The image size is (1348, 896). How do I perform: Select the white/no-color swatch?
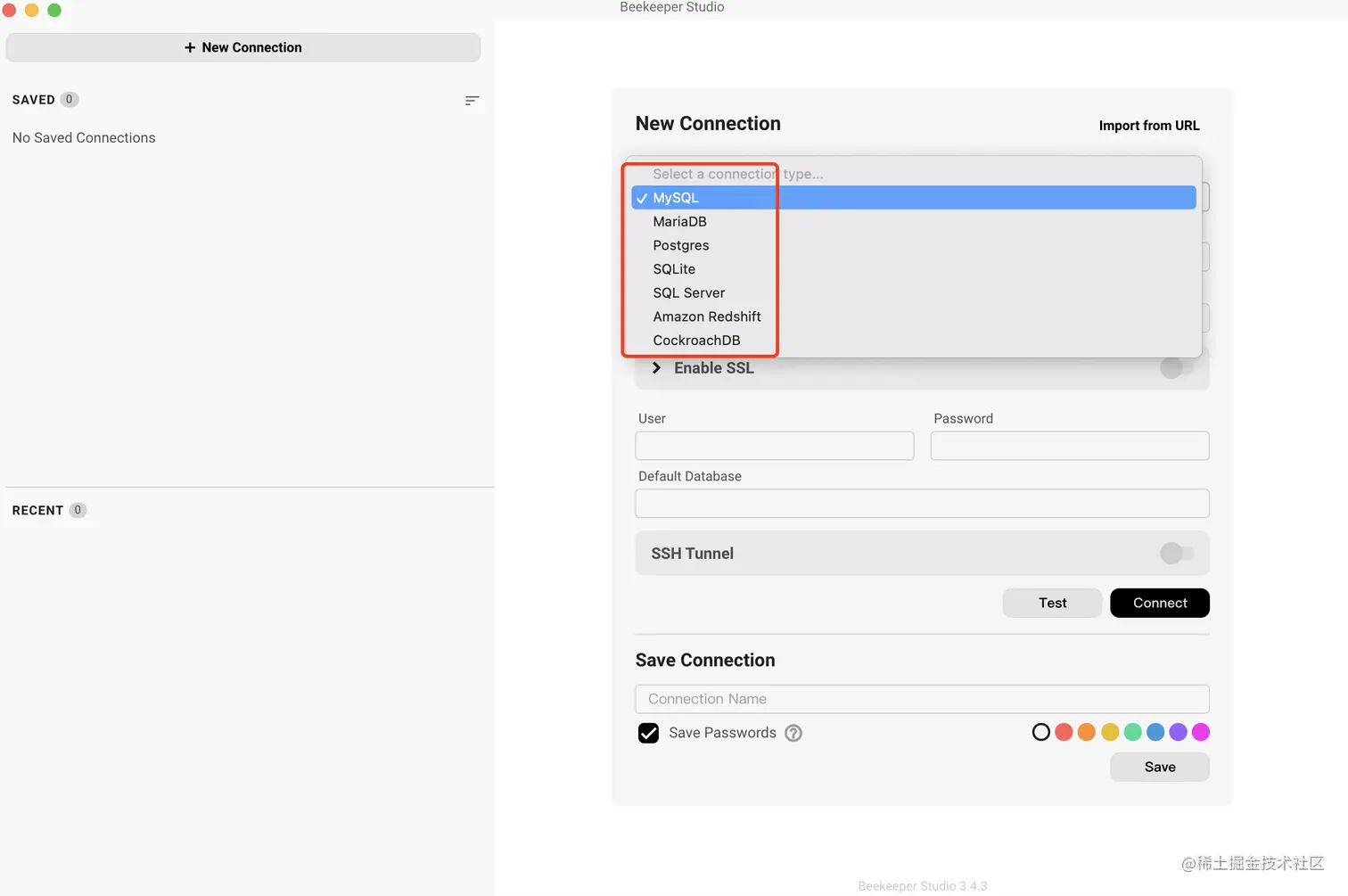point(1040,732)
